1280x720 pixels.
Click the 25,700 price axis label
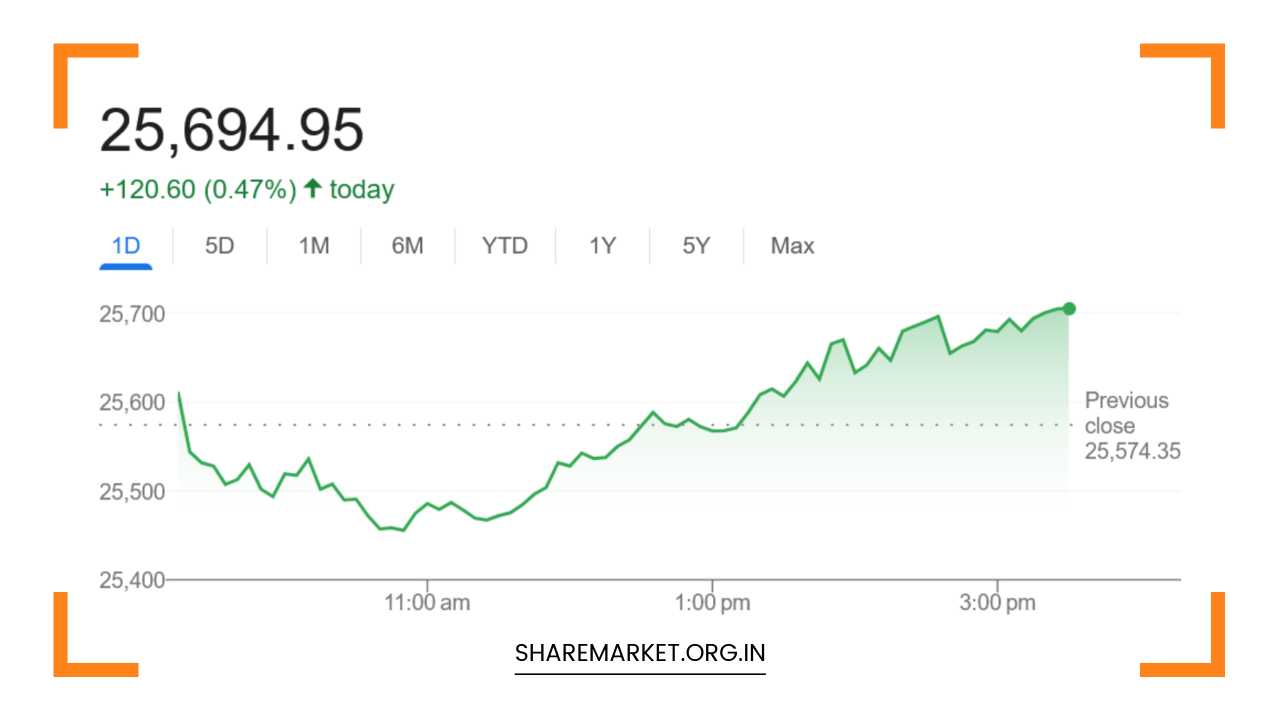pyautogui.click(x=133, y=314)
